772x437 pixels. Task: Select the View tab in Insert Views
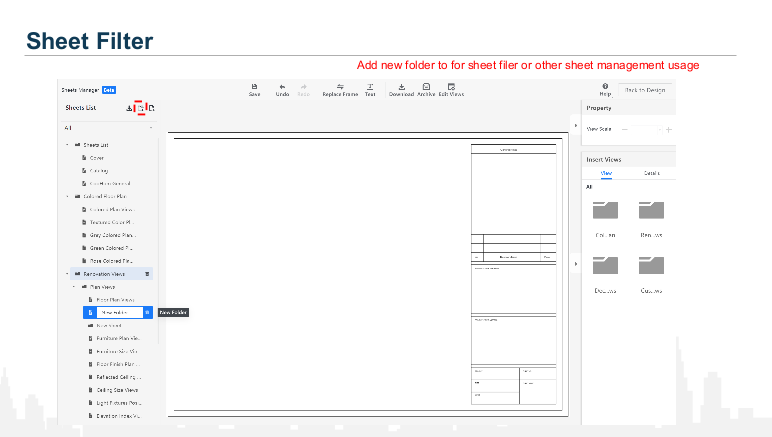pyautogui.click(x=606, y=173)
